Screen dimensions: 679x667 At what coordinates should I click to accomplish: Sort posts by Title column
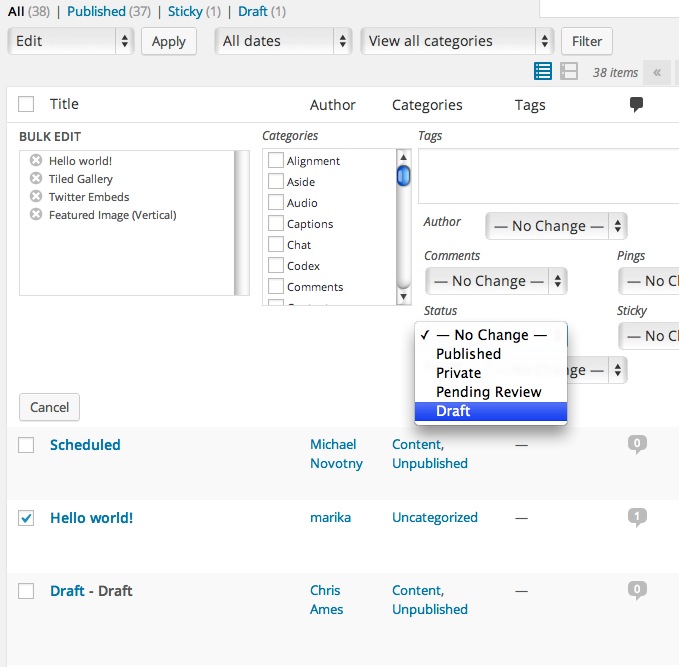click(x=64, y=104)
